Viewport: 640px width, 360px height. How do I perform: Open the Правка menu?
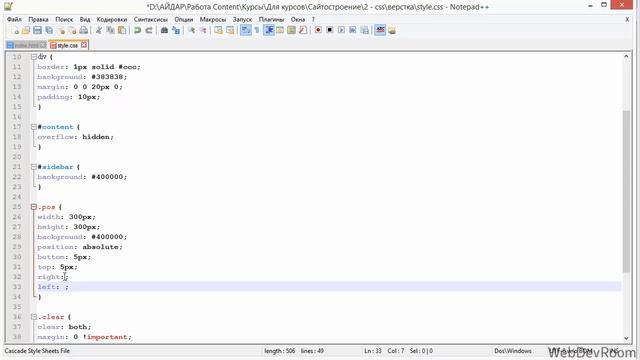(x=38, y=19)
